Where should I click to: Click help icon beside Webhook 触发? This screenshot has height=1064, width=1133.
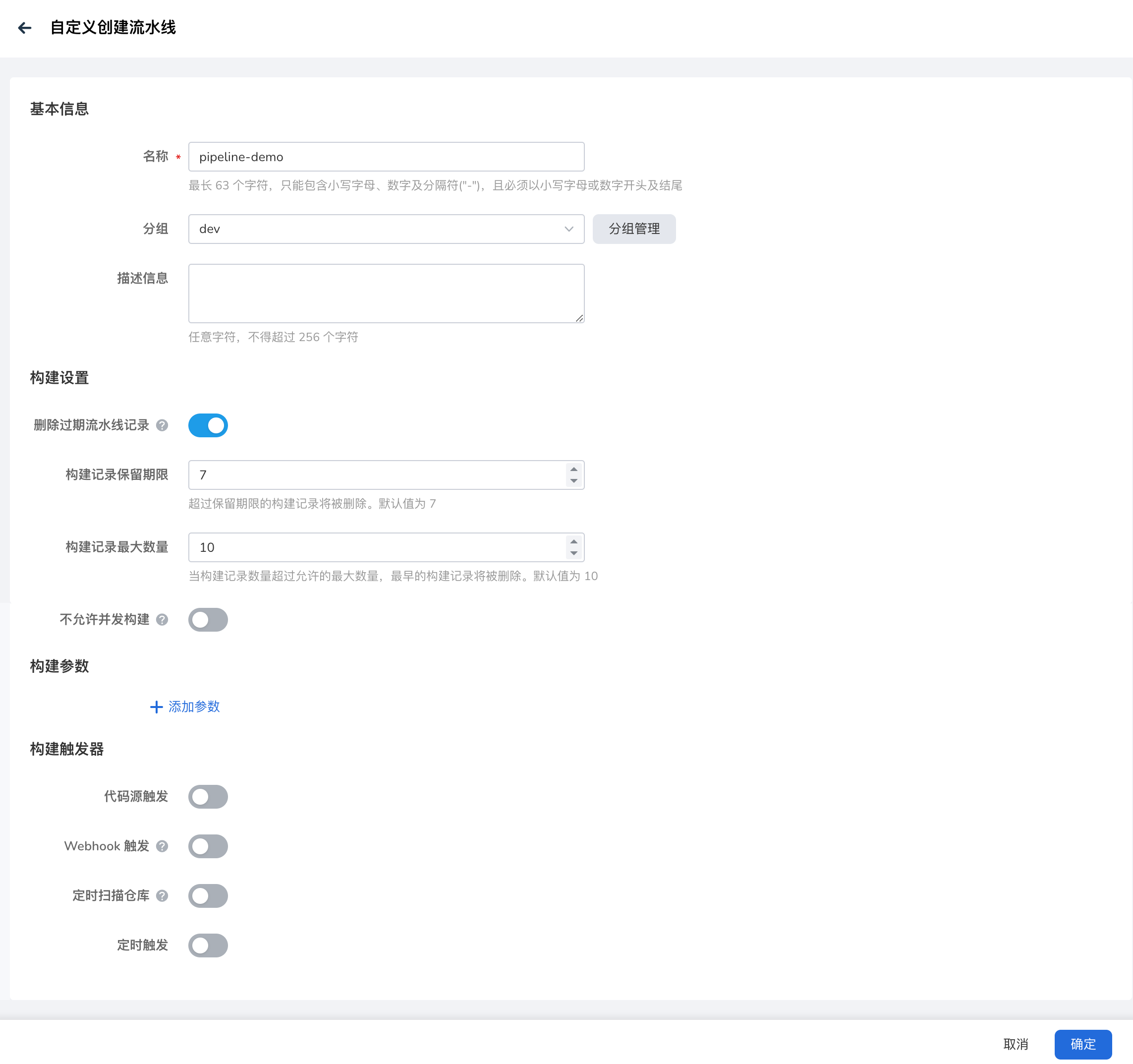coord(162,846)
